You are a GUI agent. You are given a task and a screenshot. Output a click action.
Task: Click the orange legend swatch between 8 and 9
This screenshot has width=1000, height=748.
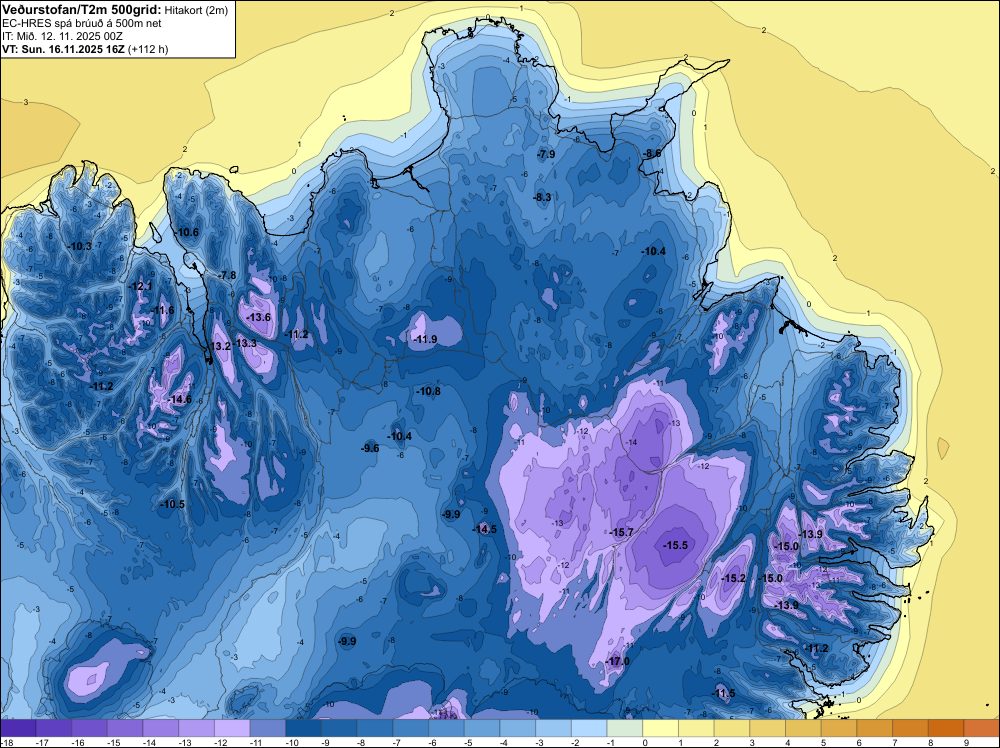946,728
